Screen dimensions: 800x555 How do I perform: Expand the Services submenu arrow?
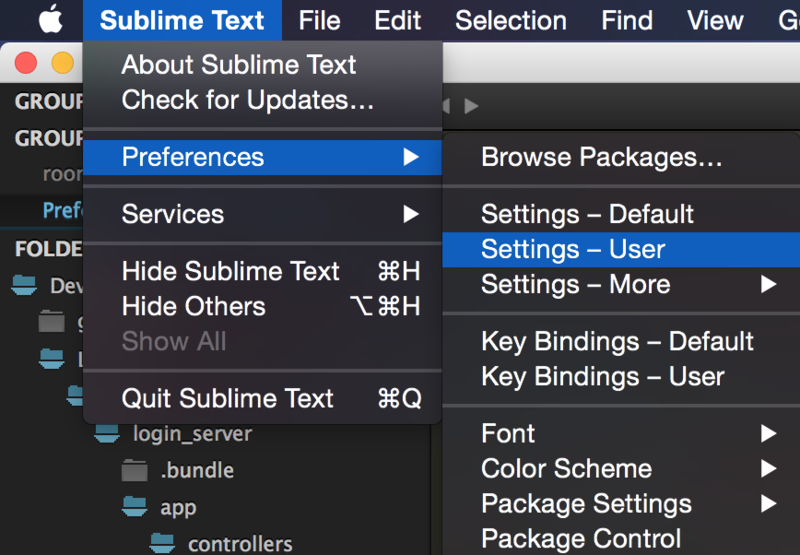[410, 214]
